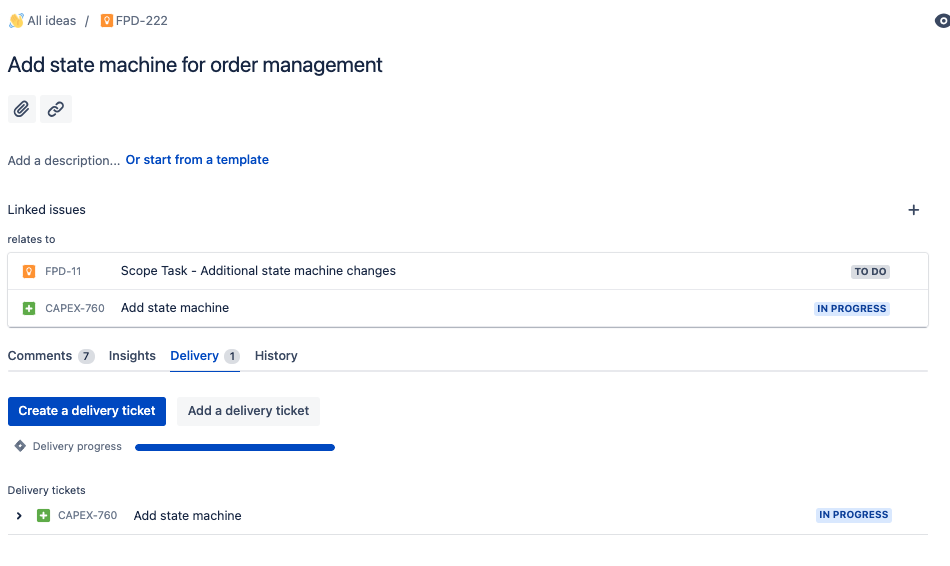Click the plus icon beside Linked issues
This screenshot has height=566, width=950.
[914, 210]
